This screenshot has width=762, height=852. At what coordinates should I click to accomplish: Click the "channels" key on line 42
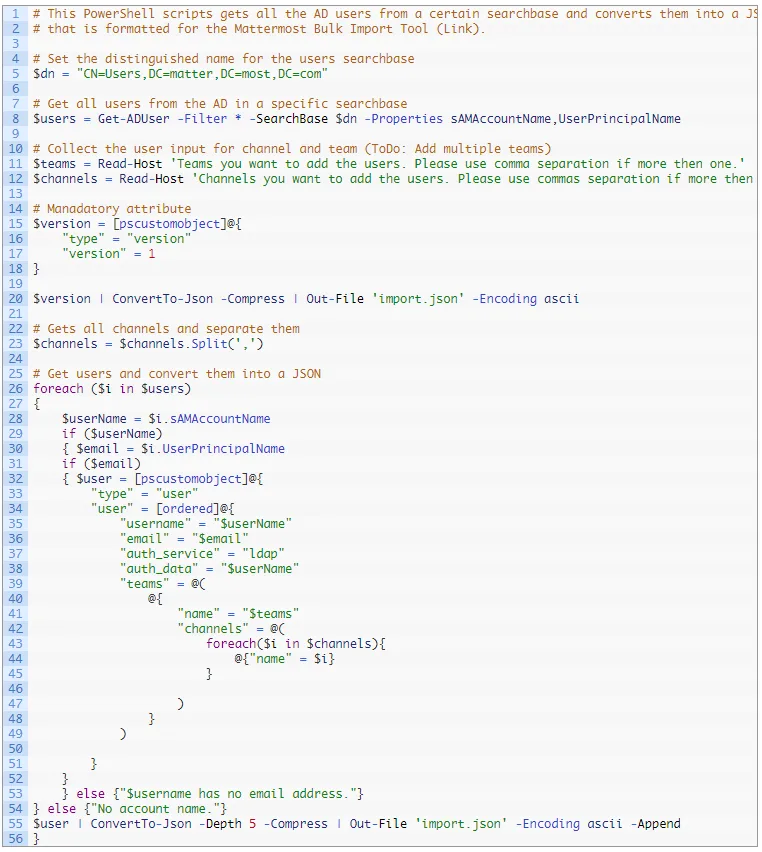click(x=213, y=629)
